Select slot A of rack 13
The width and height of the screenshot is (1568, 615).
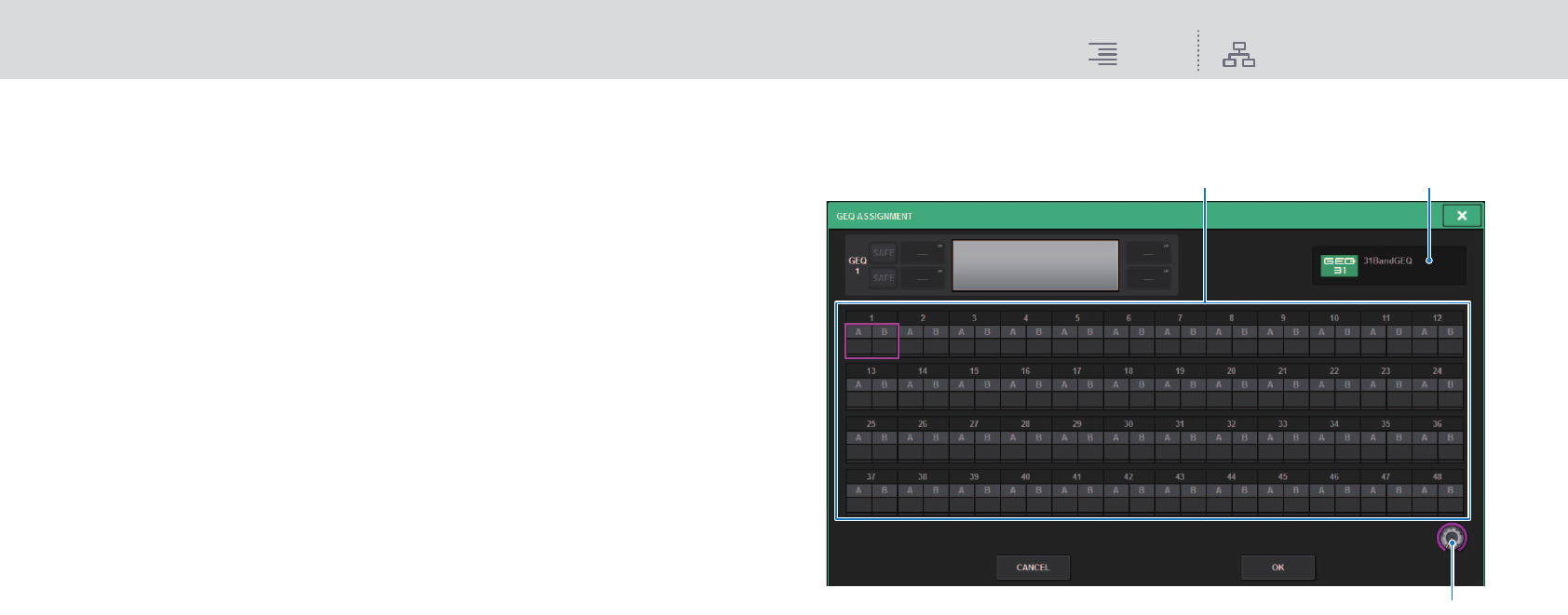click(x=858, y=394)
